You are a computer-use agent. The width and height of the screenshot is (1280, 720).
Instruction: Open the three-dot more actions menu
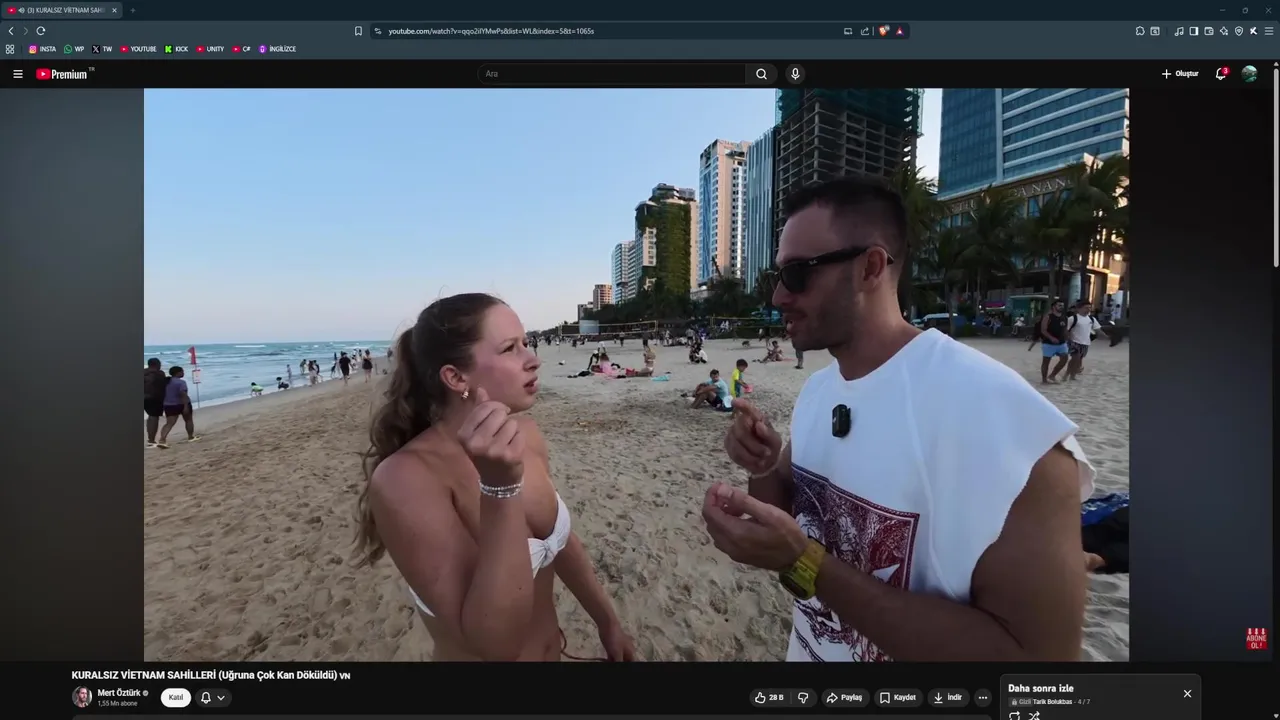[x=983, y=698]
